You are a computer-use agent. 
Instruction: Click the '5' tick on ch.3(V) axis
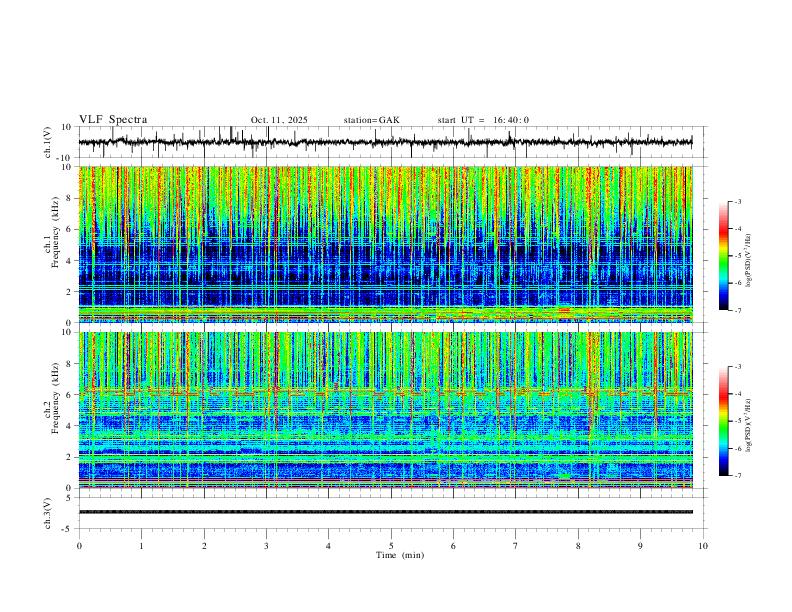70,498
